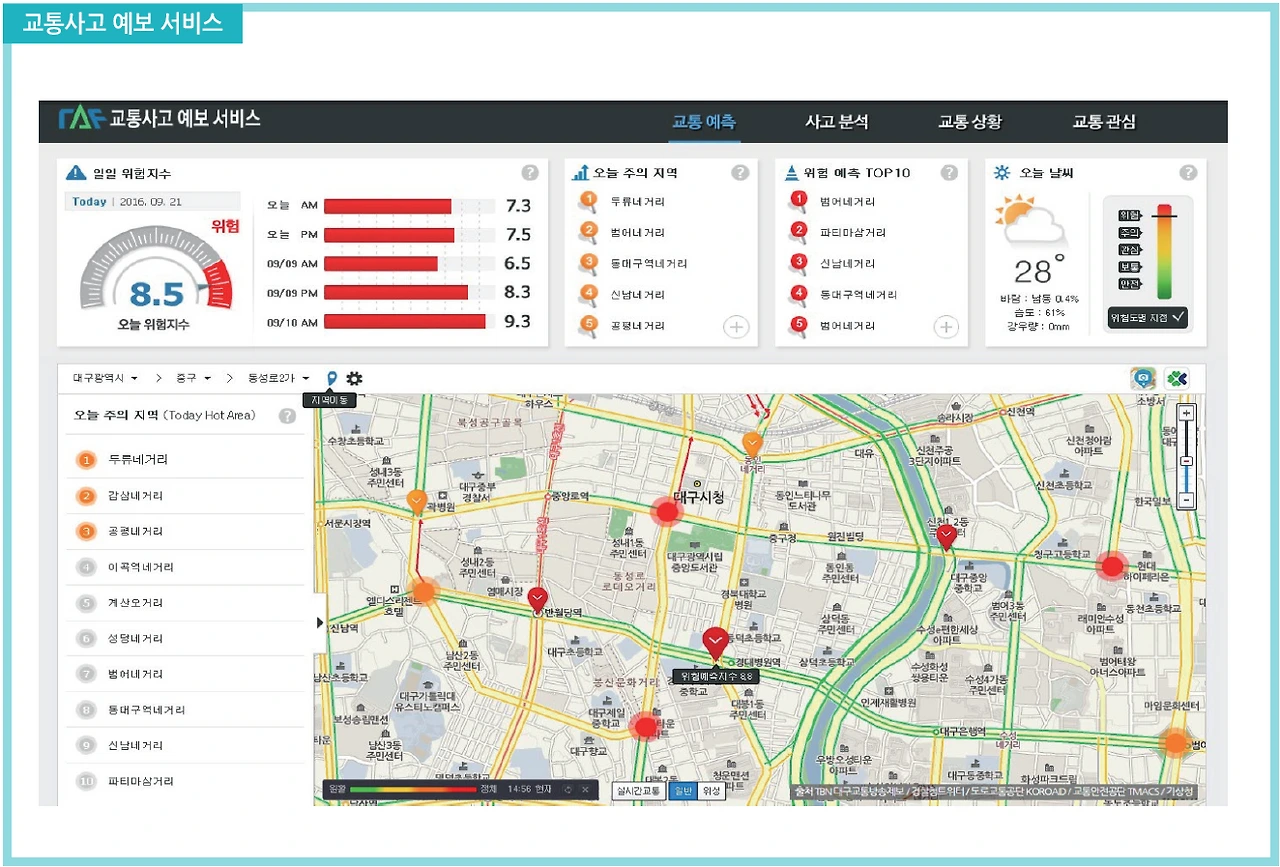The image size is (1280, 867).
Task: Close the traffic congestion legend bar
Action: (586, 789)
